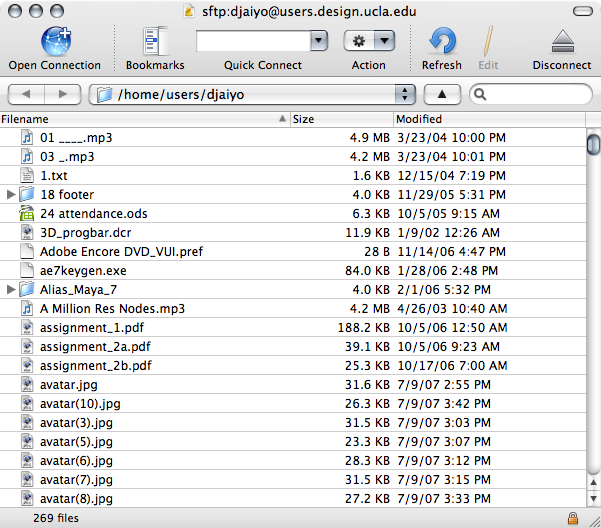This screenshot has height=528, width=601.
Task: Select the 24 attendance.ods spreadsheet icon
Action: coord(27,213)
